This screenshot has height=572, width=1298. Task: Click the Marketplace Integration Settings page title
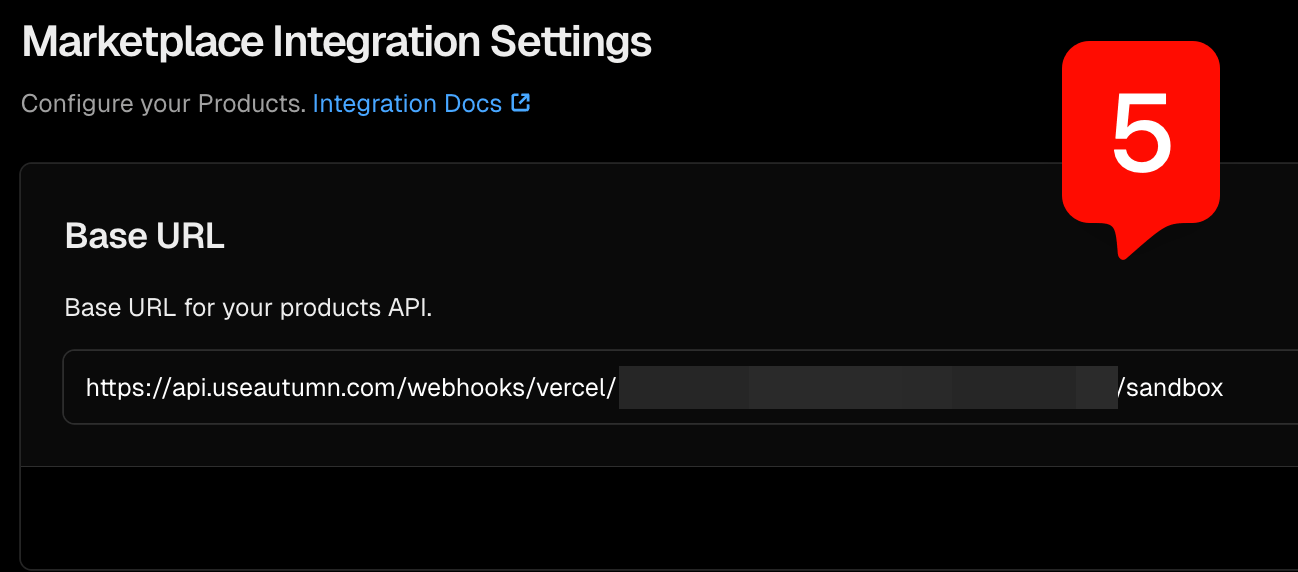[337, 43]
